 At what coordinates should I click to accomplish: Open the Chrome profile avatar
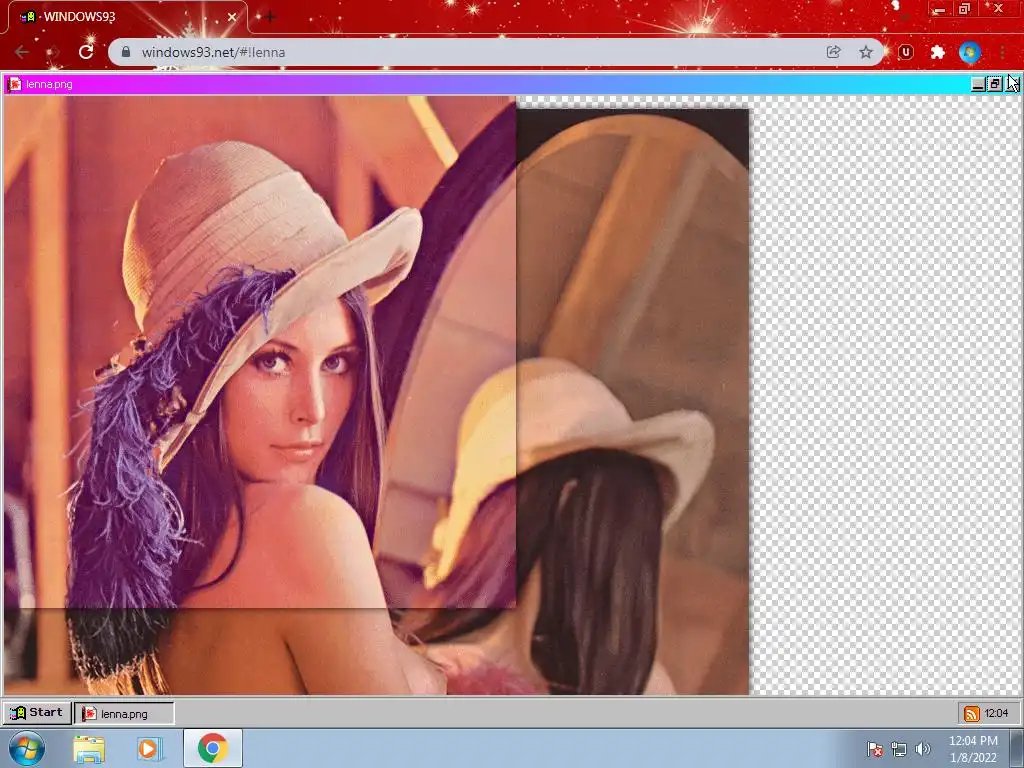point(970,52)
